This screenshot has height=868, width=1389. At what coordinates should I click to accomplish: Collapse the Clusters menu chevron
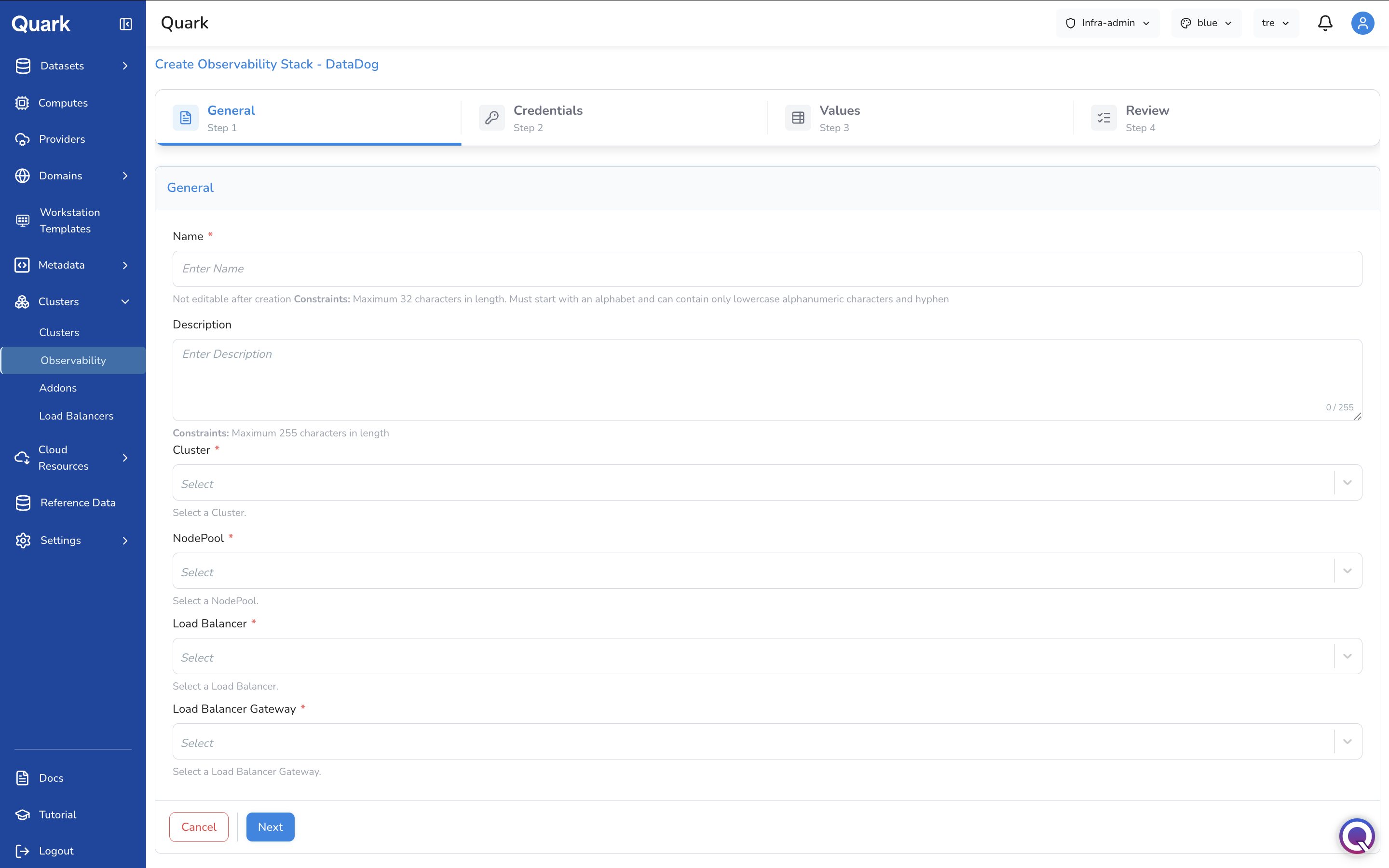click(x=125, y=302)
